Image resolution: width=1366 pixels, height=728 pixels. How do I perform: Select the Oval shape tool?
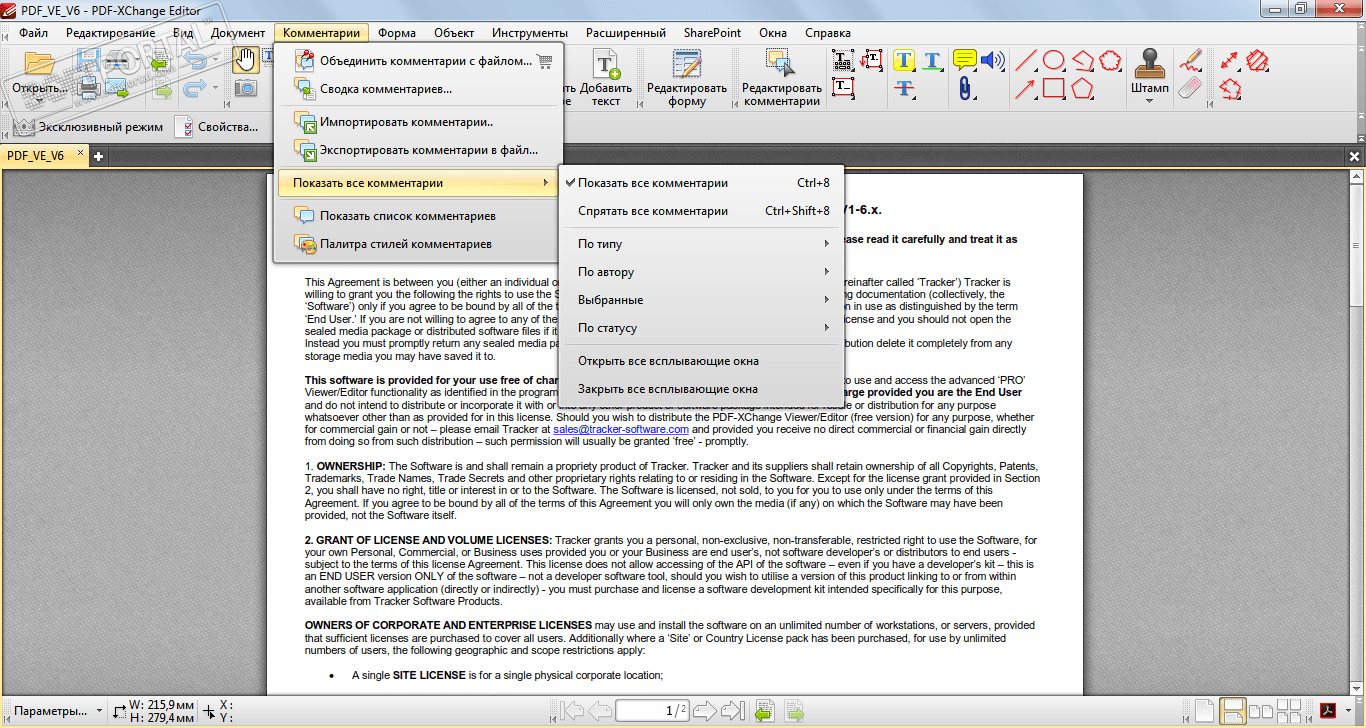[1053, 61]
